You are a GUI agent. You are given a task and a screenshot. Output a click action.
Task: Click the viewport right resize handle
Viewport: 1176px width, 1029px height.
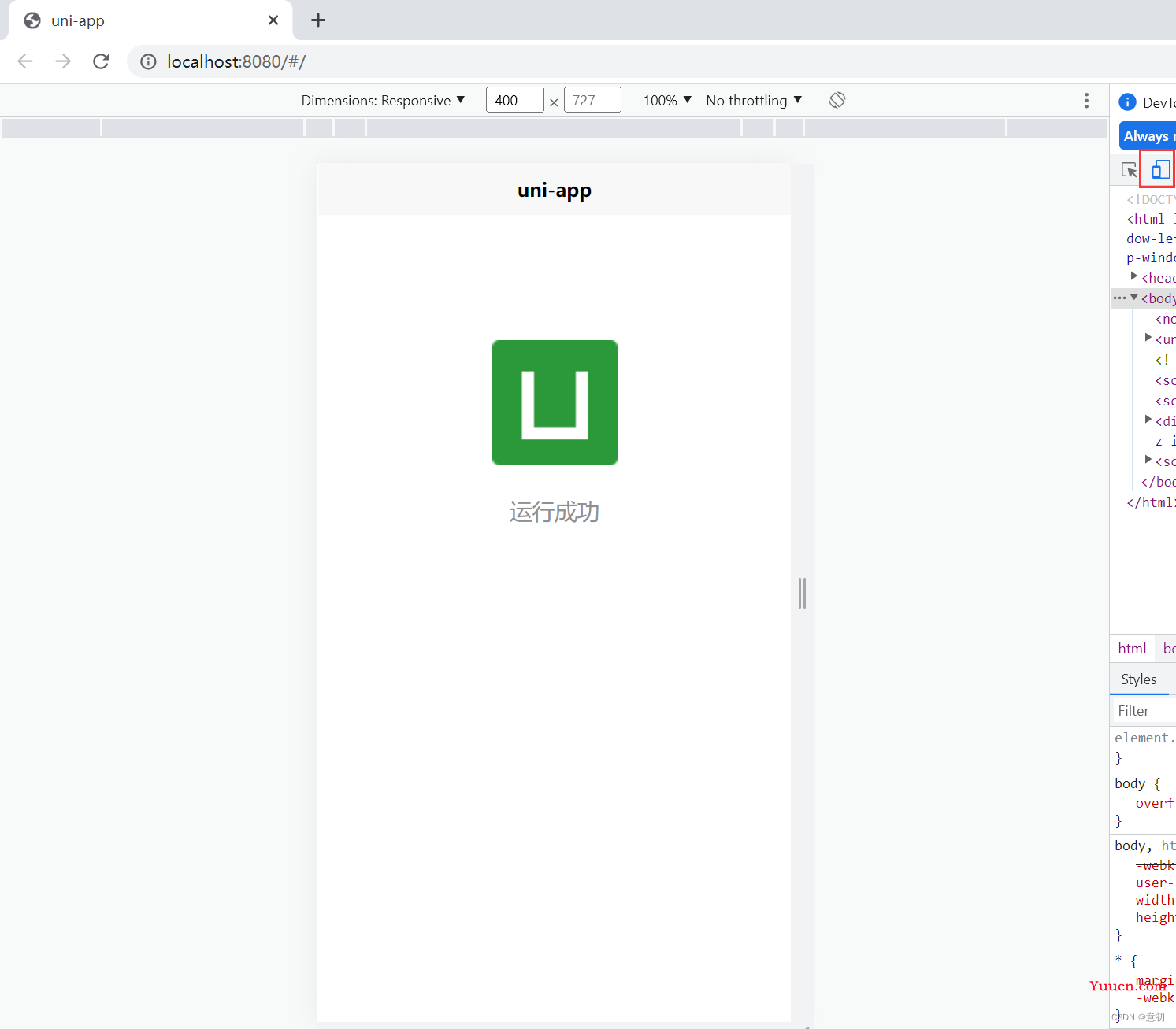coord(802,593)
